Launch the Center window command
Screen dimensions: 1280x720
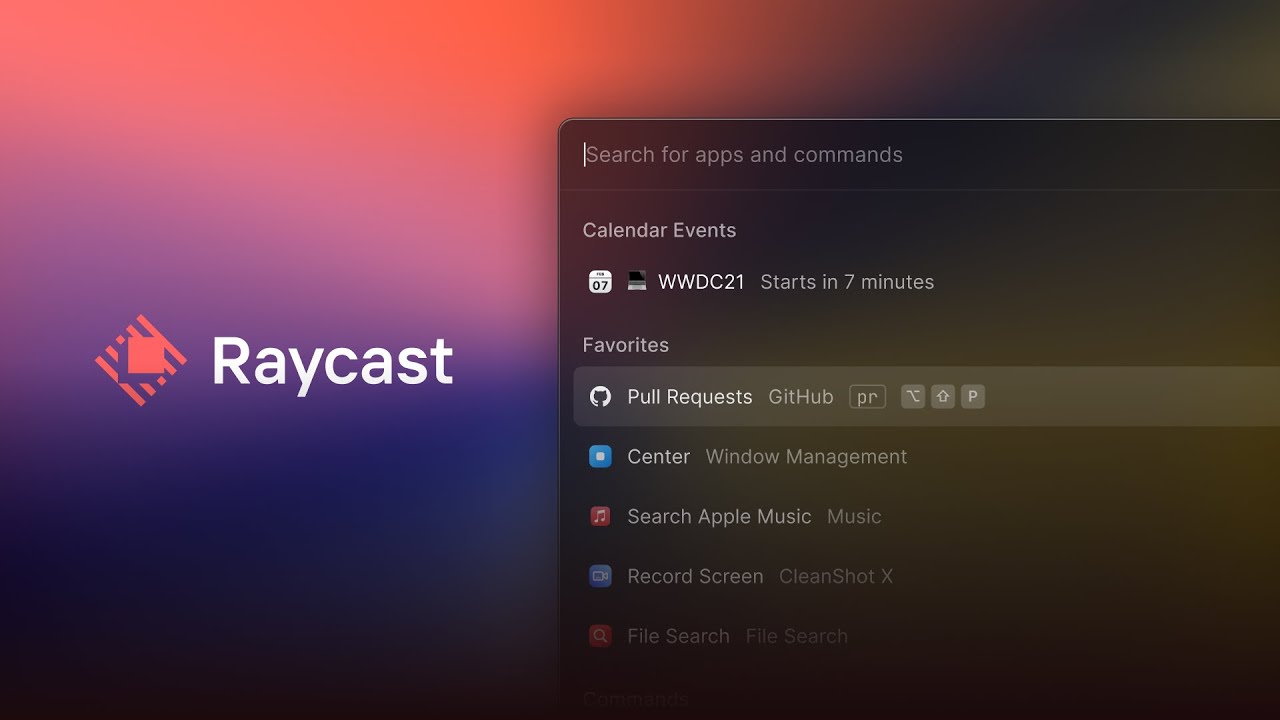[658, 456]
